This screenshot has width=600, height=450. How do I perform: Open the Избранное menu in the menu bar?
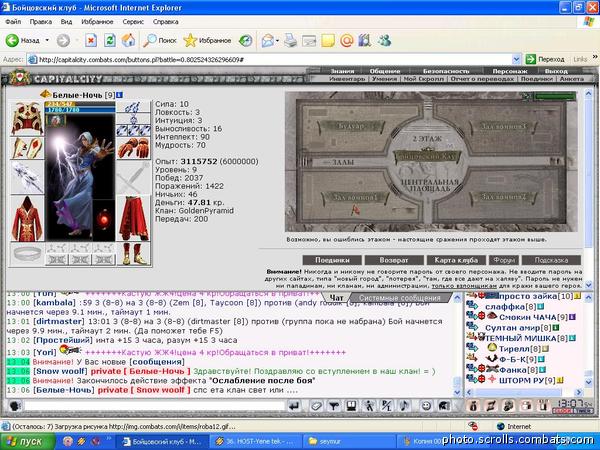(97, 22)
